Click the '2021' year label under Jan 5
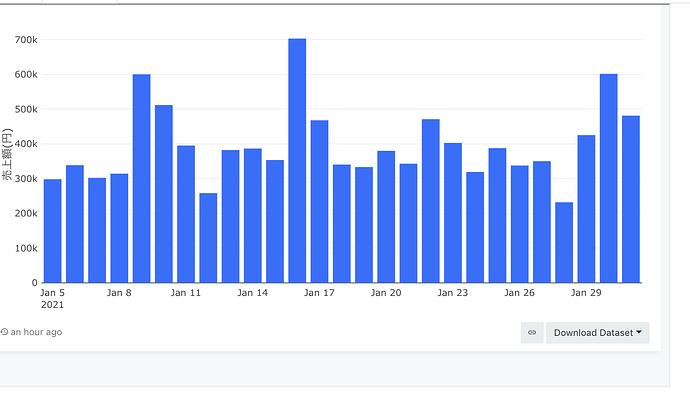The width and height of the screenshot is (690, 395). tap(52, 305)
